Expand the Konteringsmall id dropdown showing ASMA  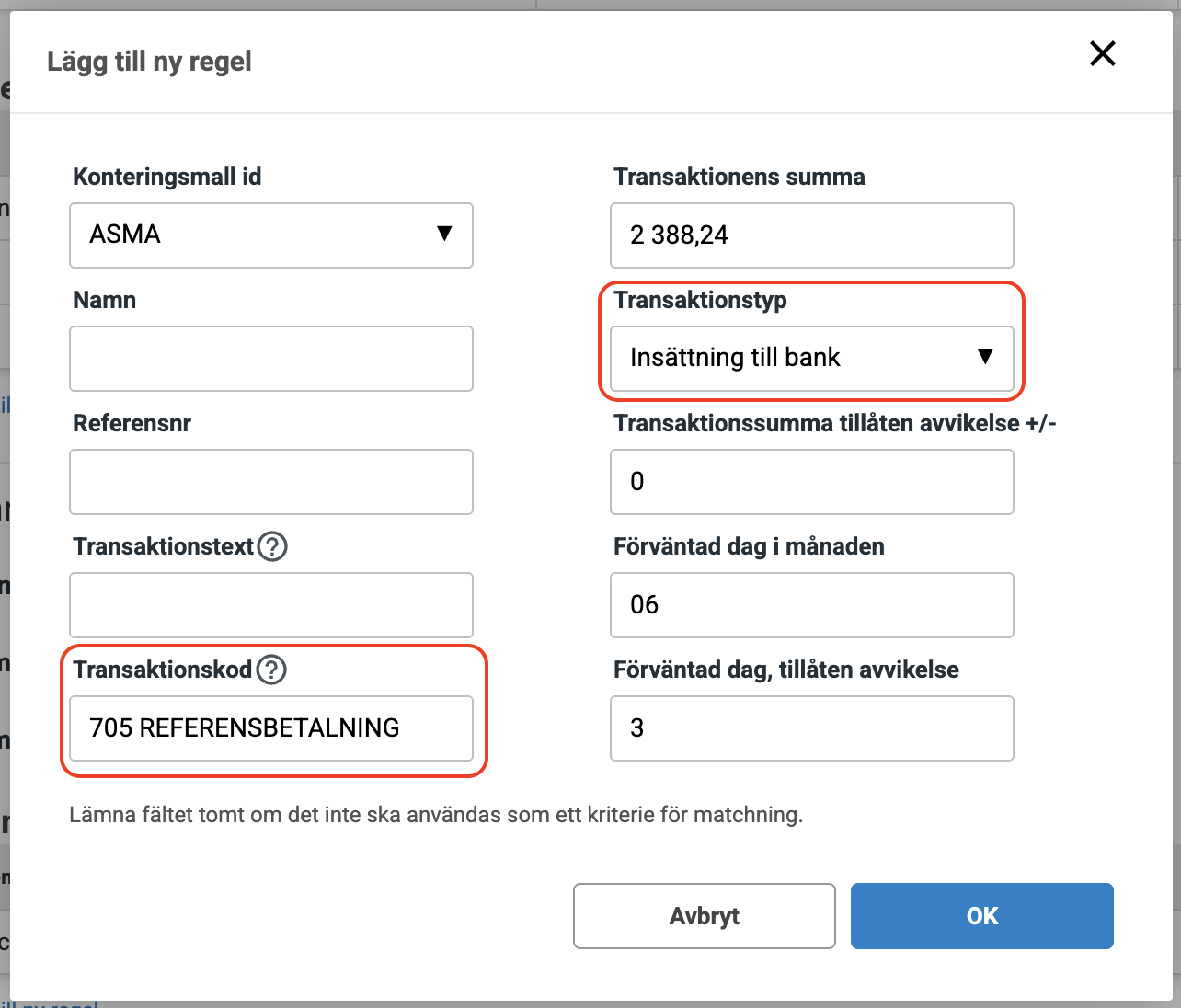coord(271,235)
